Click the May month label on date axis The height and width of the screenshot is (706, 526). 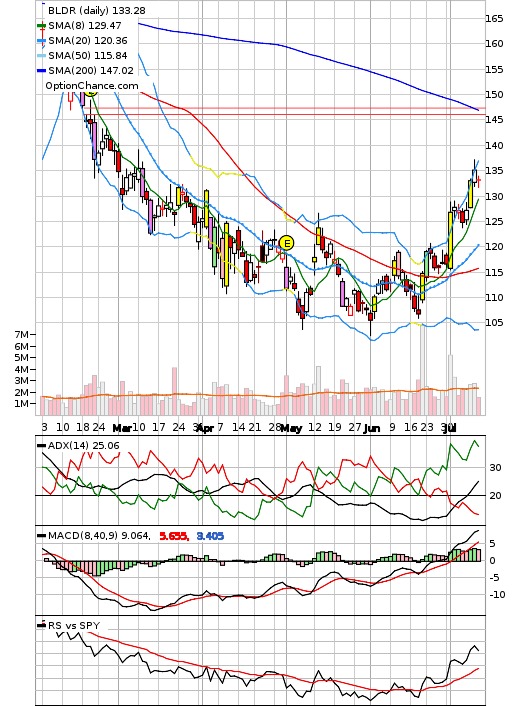pos(291,428)
